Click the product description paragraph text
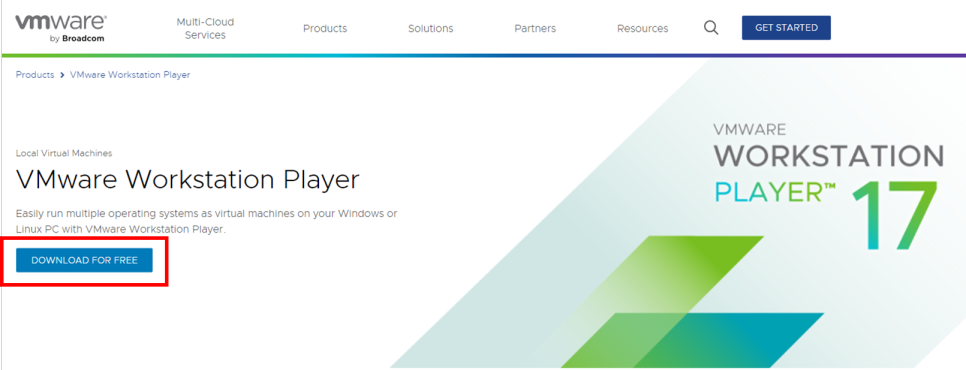Screen dimensions: 966x370 click(206, 221)
